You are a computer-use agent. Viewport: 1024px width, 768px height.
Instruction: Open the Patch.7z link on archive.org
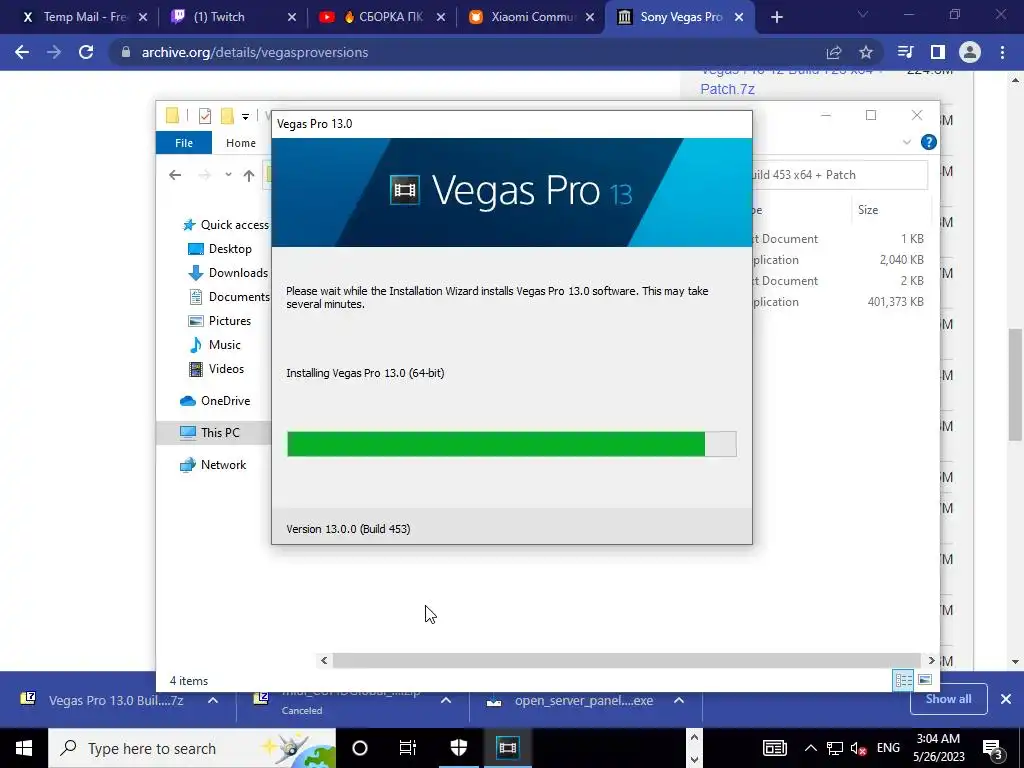728,89
